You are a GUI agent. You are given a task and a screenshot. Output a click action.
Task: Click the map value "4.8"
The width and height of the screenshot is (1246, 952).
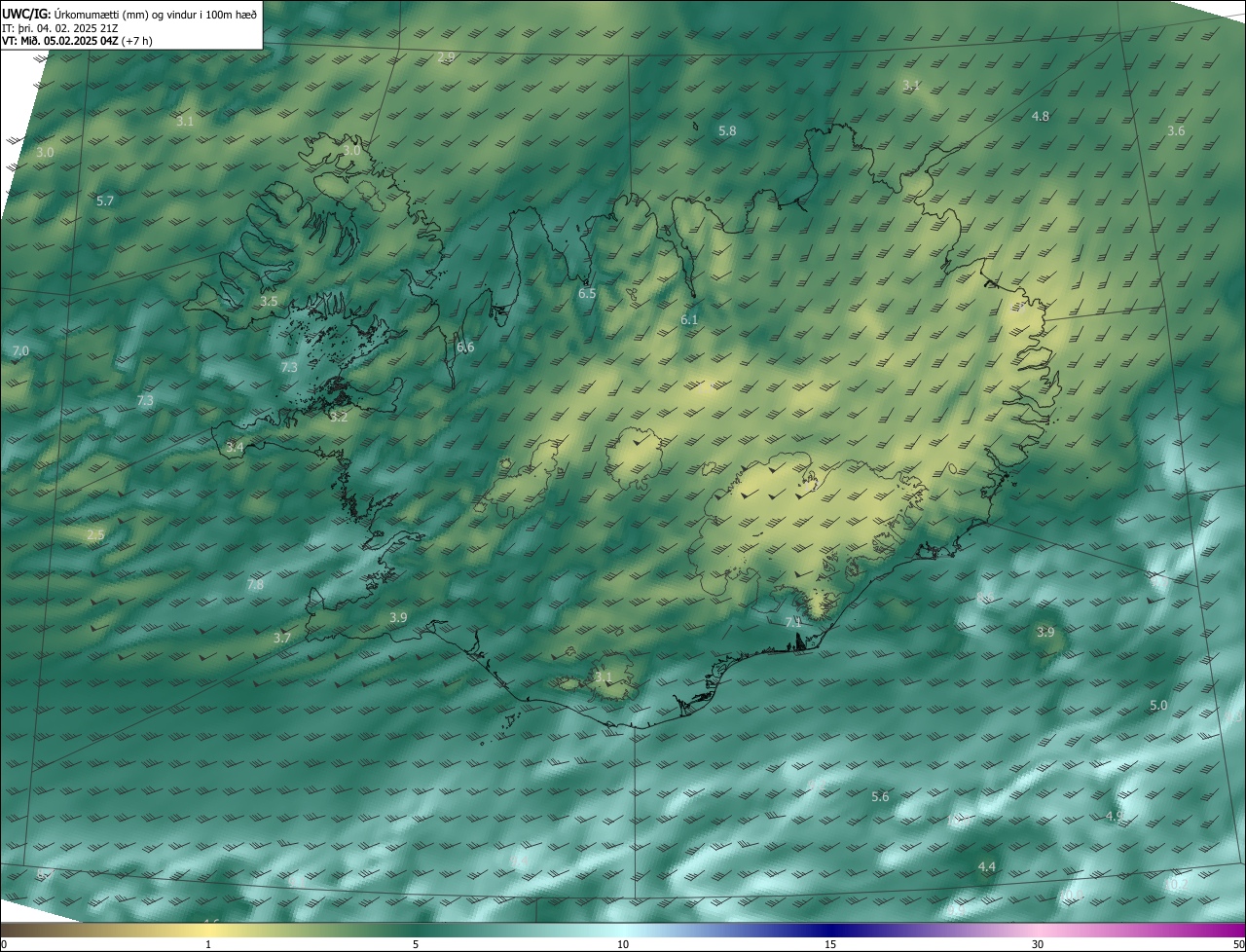point(1040,116)
